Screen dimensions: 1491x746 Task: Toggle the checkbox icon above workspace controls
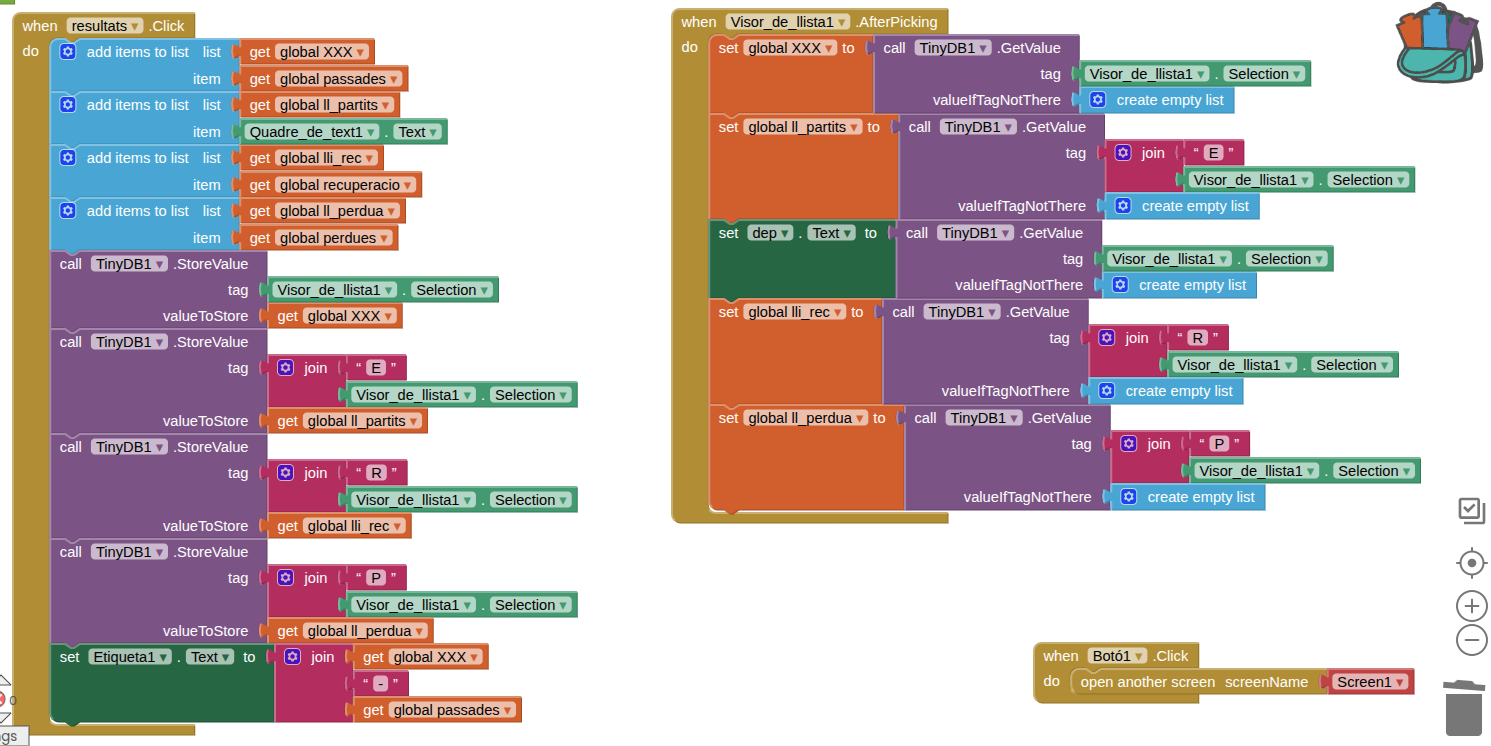point(1471,510)
